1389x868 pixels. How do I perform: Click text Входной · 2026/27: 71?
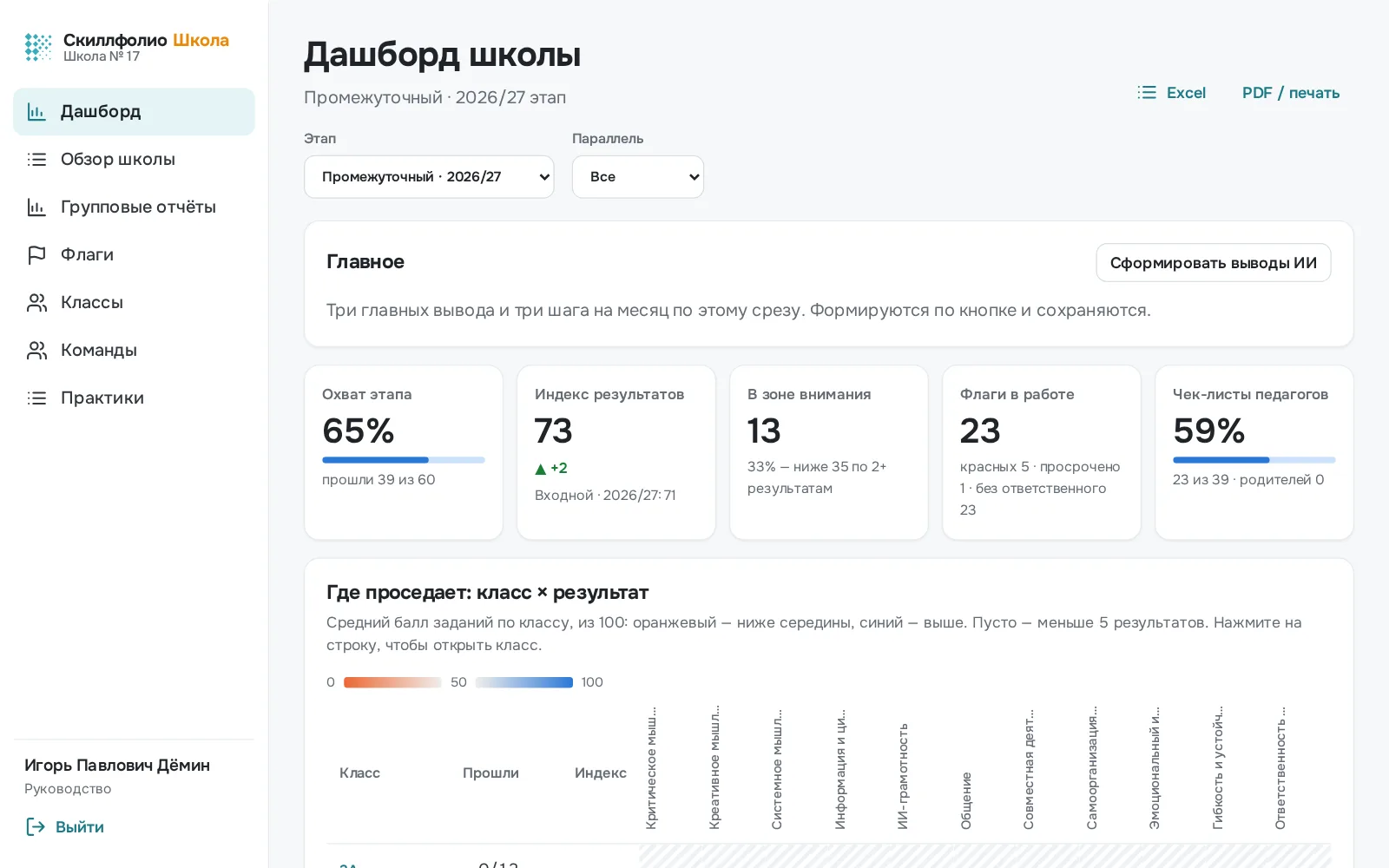click(605, 495)
